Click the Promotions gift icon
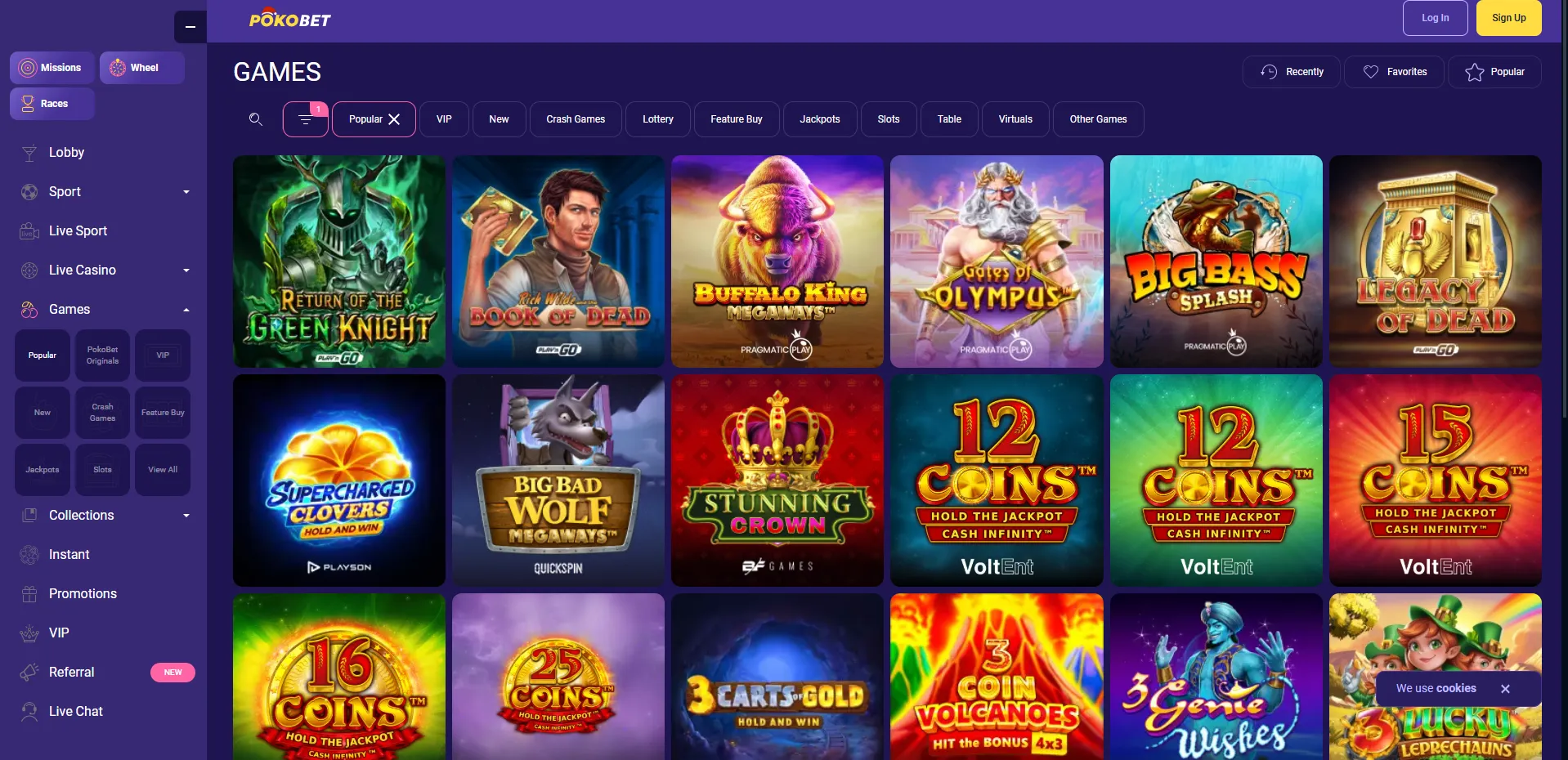The height and width of the screenshot is (760, 1568). coord(29,594)
